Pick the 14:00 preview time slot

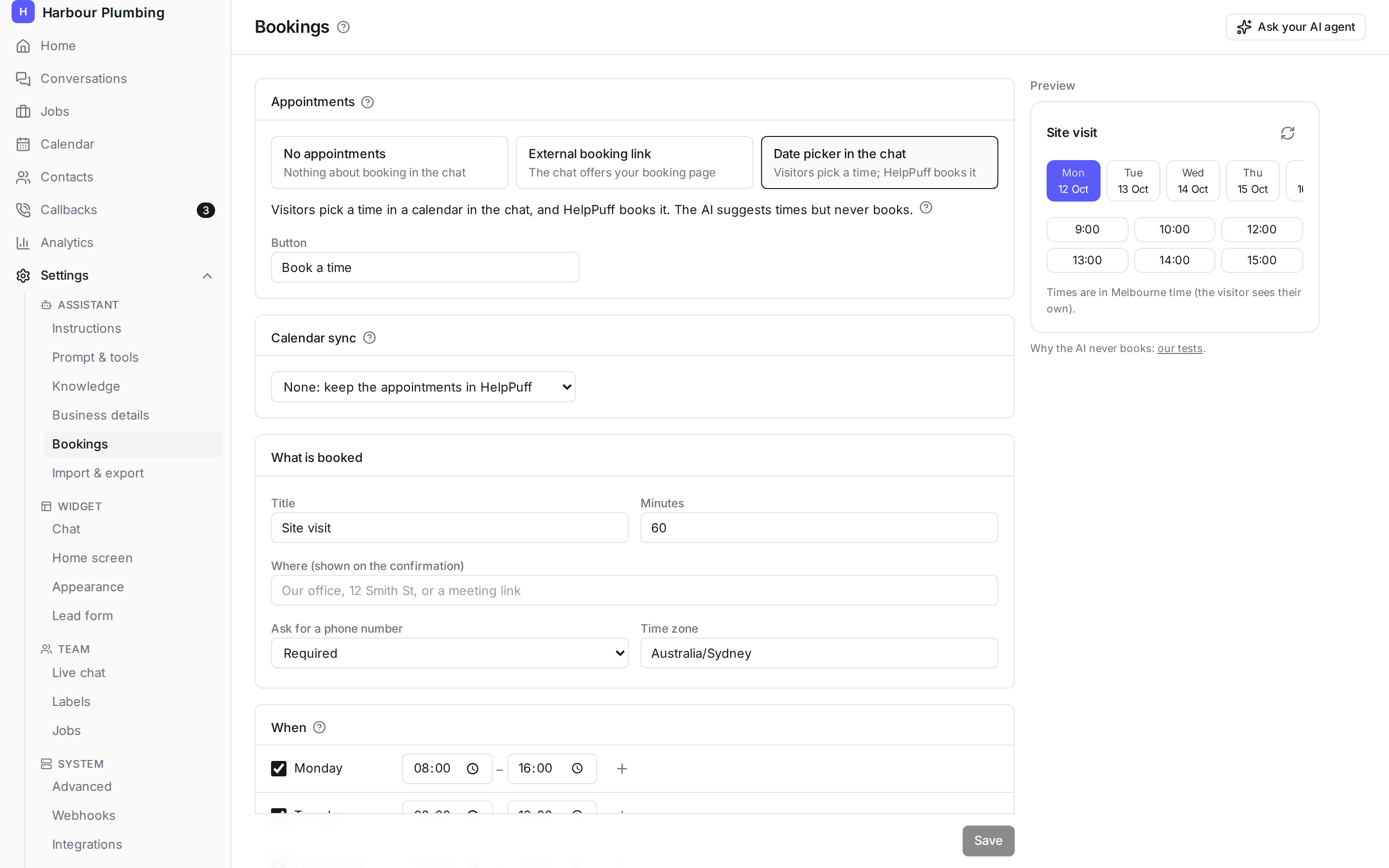(x=1174, y=260)
